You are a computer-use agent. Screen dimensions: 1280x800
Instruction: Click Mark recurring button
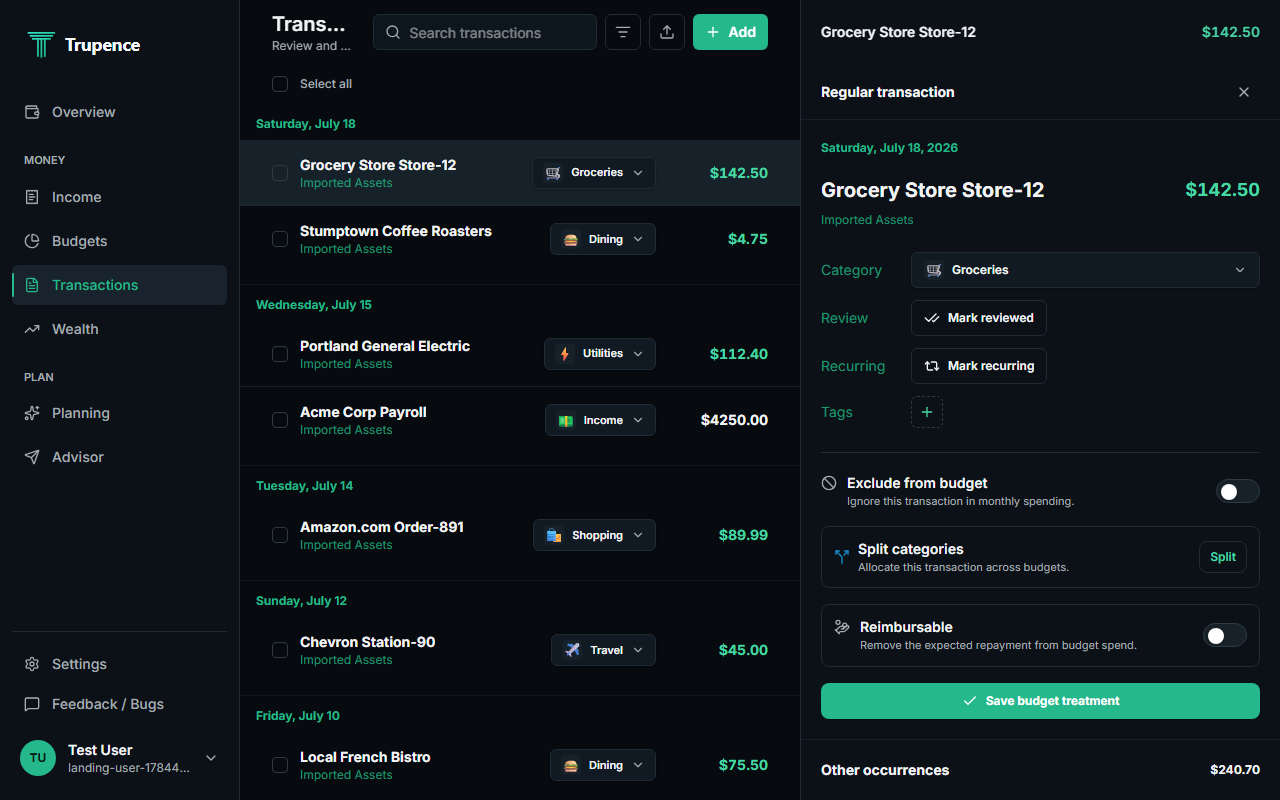point(979,366)
